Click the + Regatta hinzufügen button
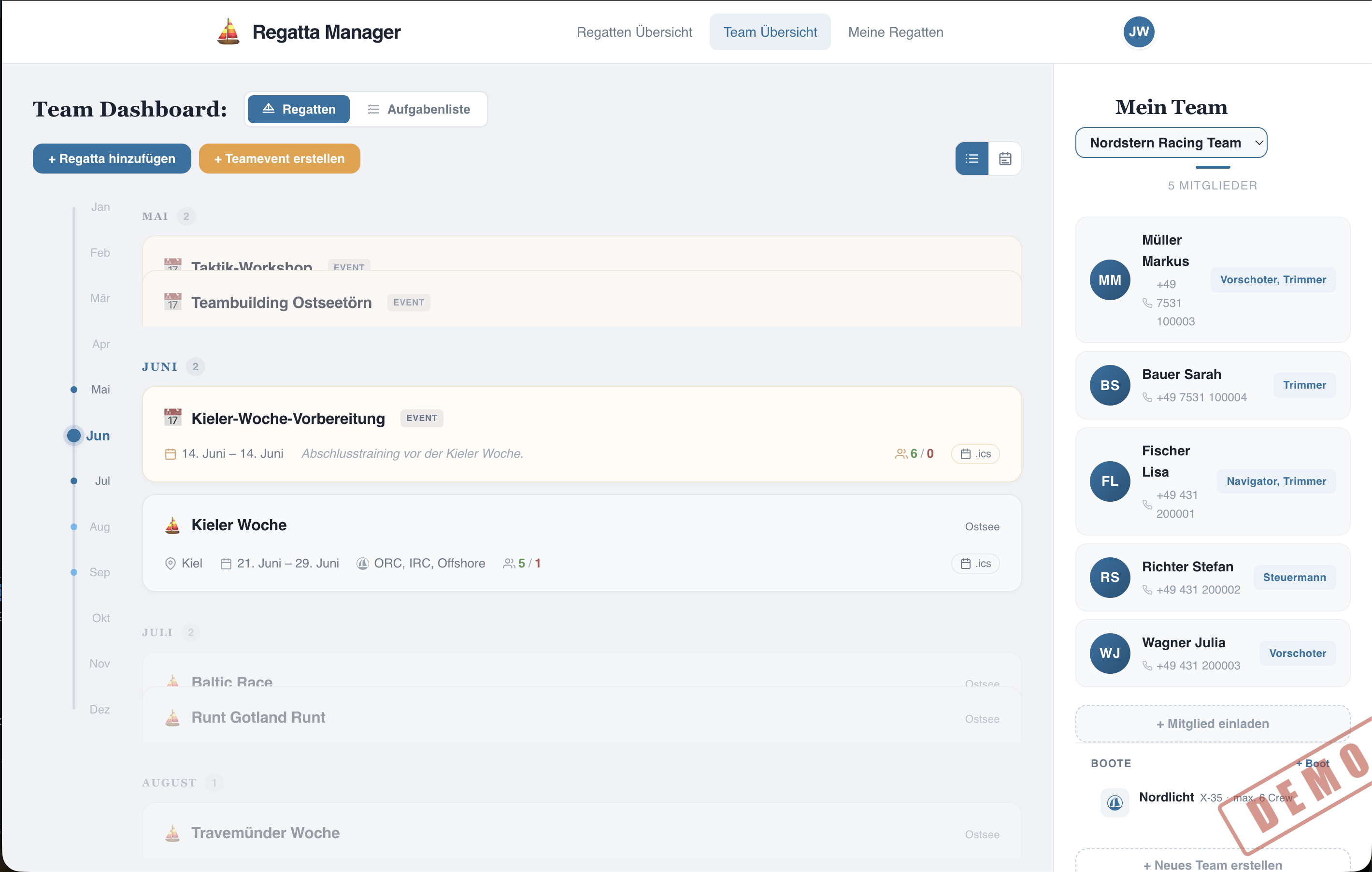 pos(112,159)
